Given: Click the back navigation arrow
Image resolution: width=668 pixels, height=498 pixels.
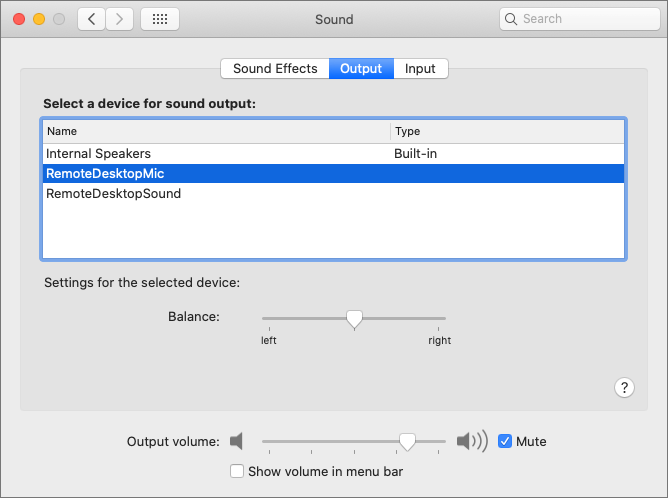Looking at the screenshot, I should pyautogui.click(x=92, y=19).
